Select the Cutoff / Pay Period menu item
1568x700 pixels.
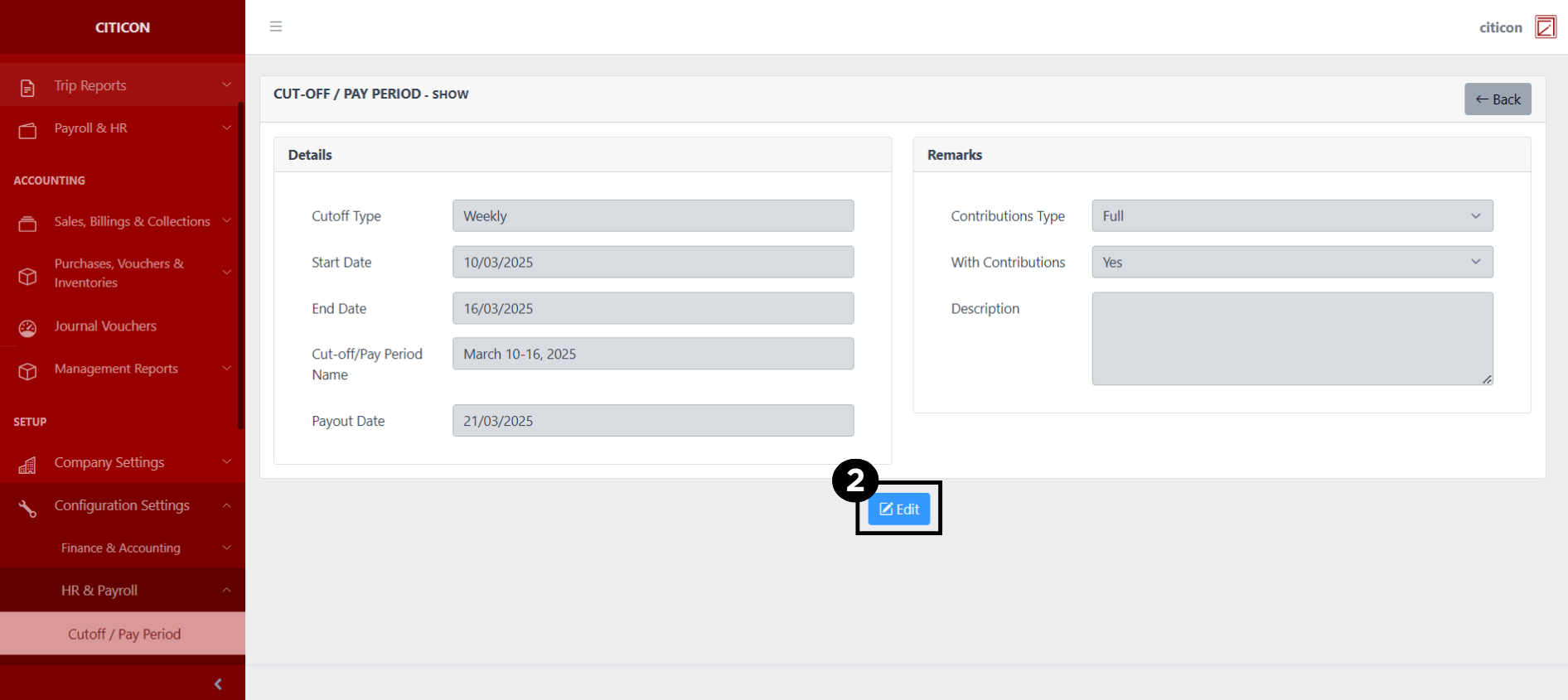pyautogui.click(x=124, y=634)
